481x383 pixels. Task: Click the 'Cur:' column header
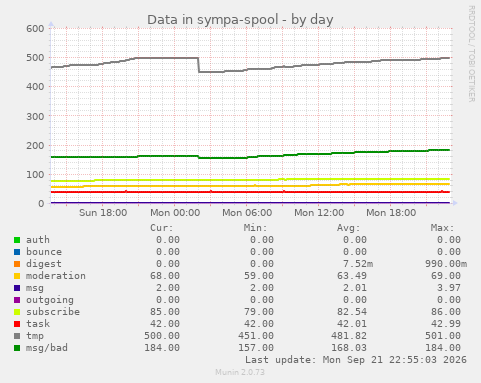(162, 228)
